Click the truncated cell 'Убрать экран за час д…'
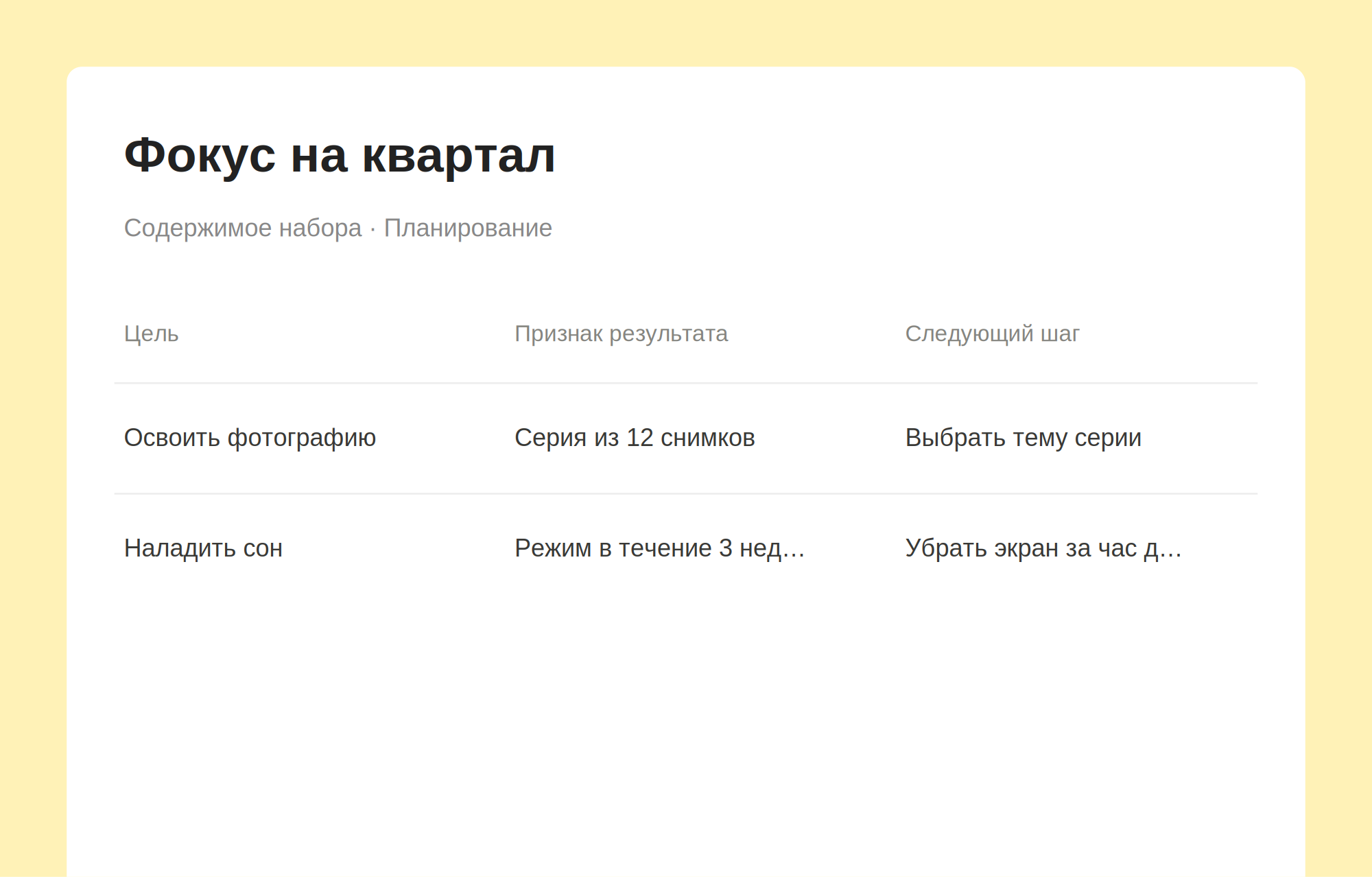The image size is (1372, 877). tap(1043, 548)
